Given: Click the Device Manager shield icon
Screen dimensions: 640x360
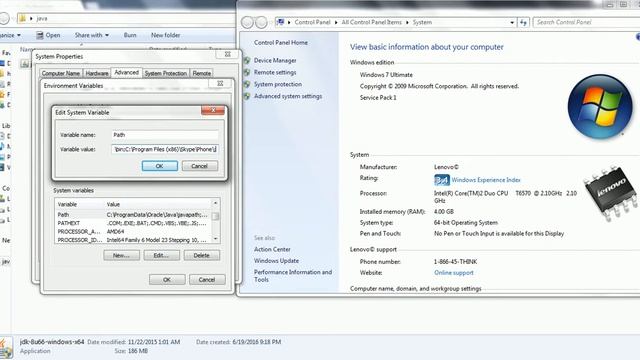Looking at the screenshot, I should (x=247, y=60).
